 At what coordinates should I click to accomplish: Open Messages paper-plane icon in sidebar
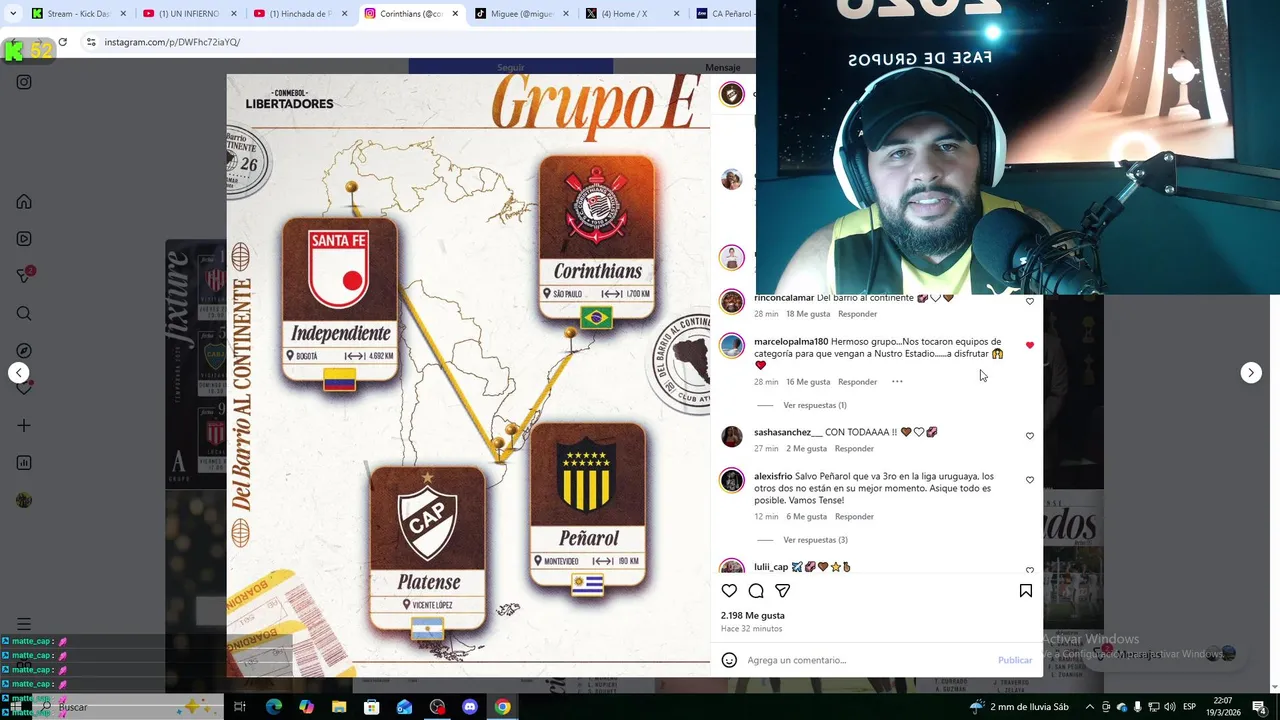24,276
